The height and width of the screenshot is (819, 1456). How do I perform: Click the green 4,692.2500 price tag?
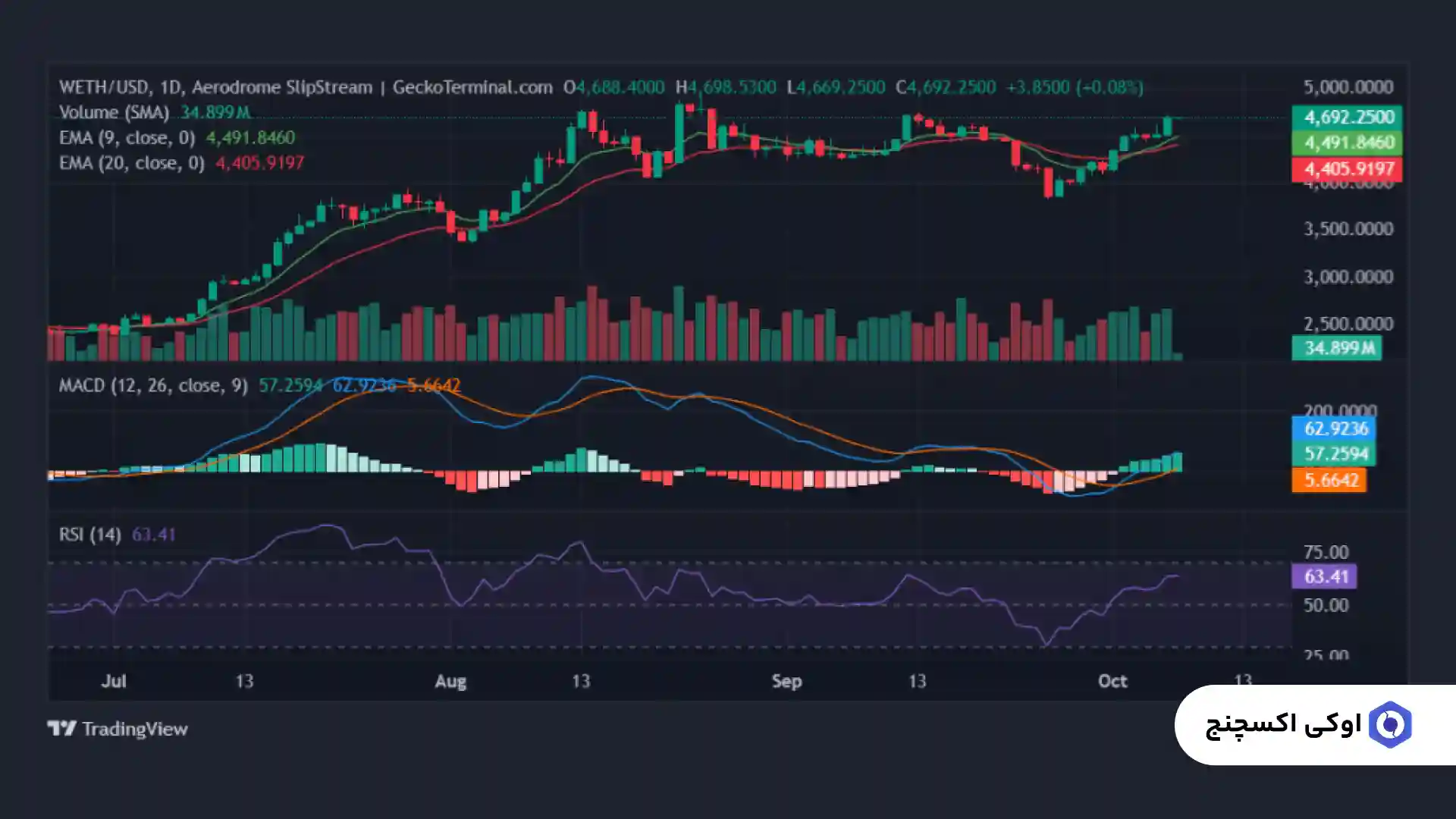1347,117
